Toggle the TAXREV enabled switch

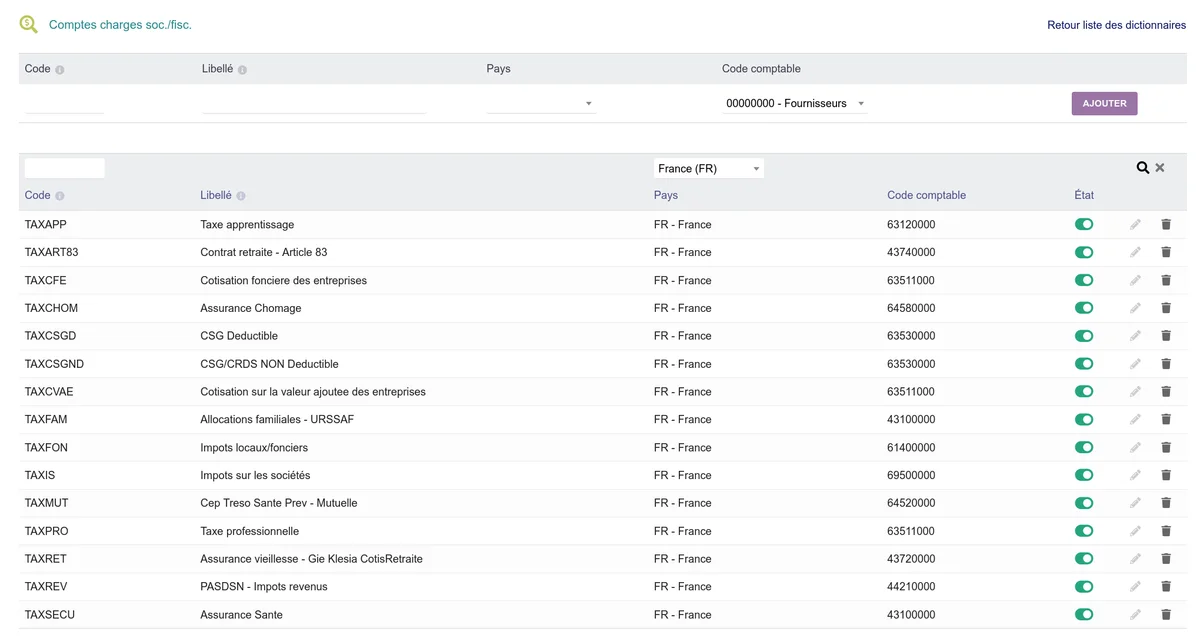point(1084,587)
